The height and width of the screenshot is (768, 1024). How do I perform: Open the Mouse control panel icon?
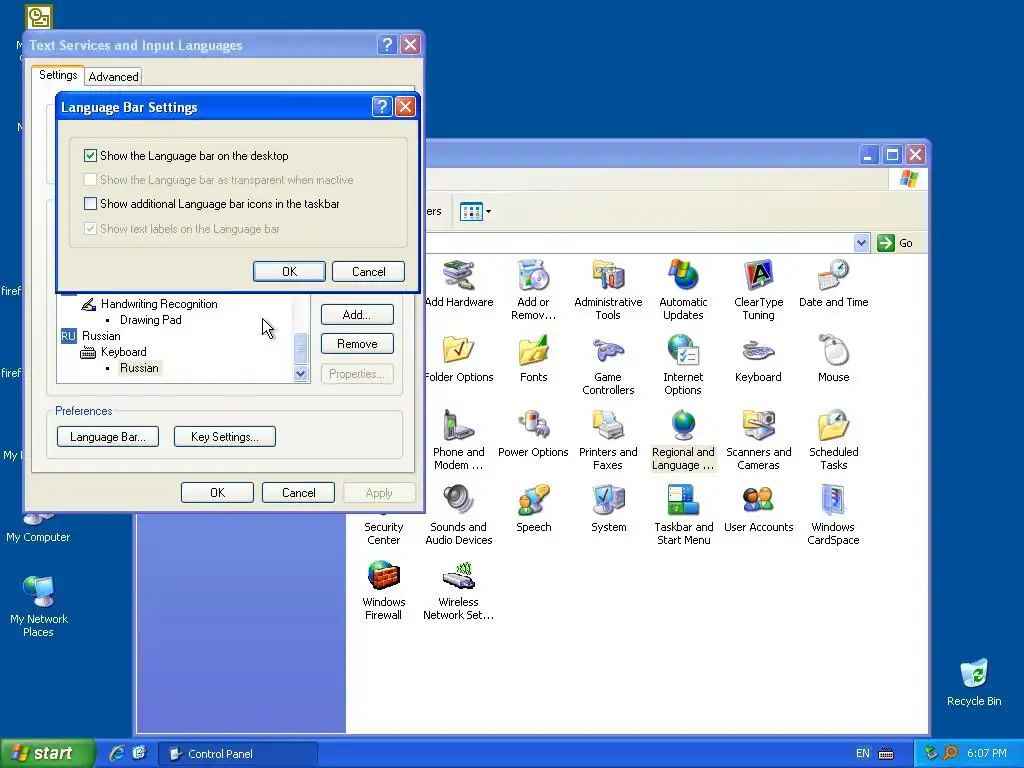point(833,359)
